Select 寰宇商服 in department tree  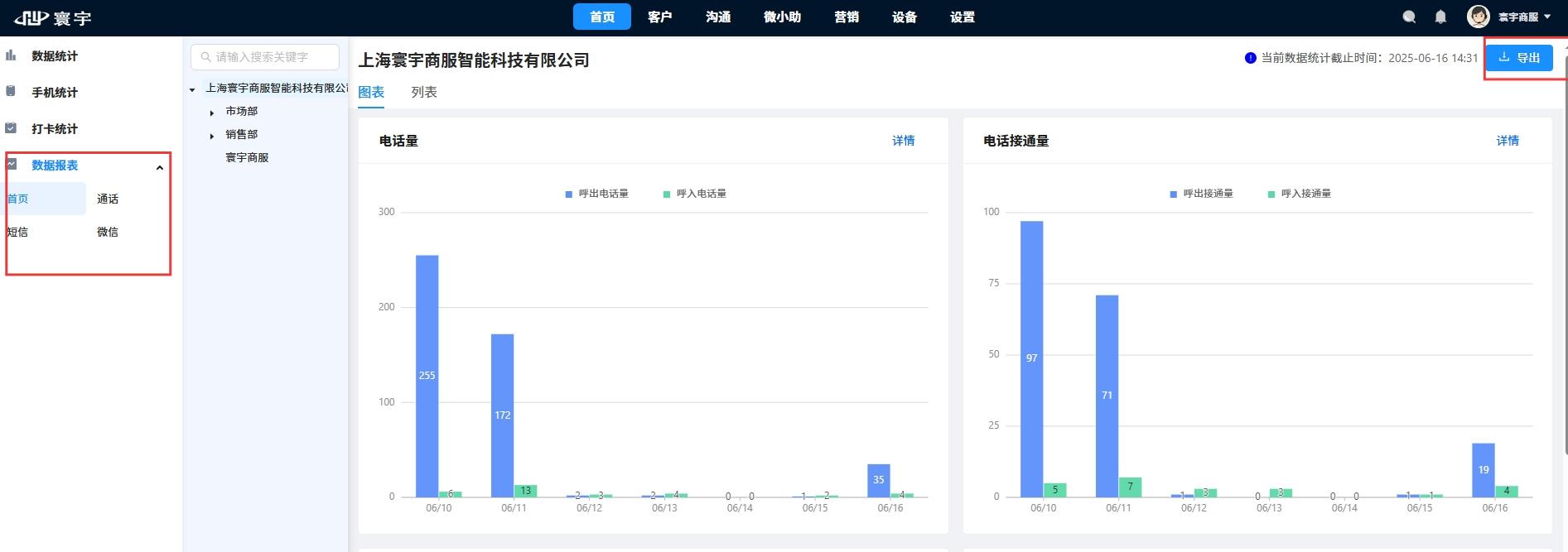click(247, 157)
